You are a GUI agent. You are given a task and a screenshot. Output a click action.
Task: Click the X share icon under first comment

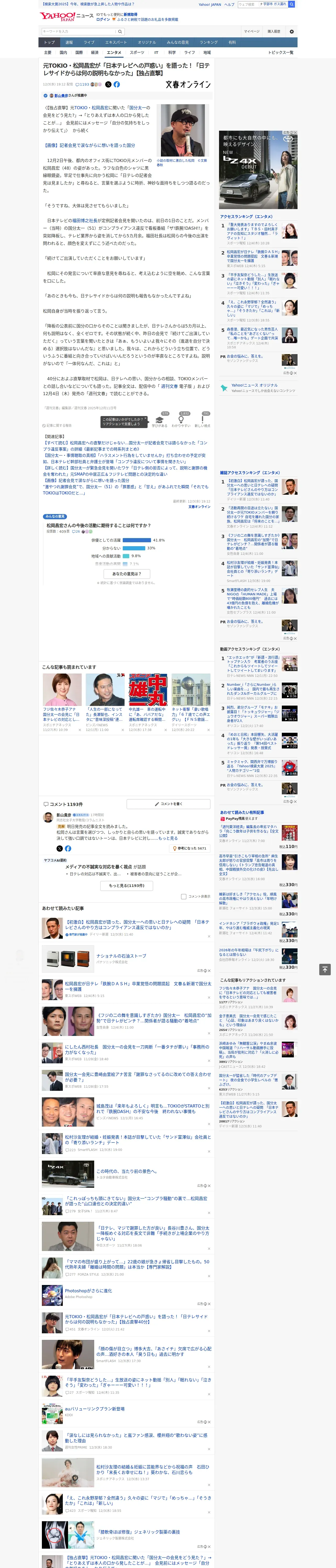coord(60,848)
